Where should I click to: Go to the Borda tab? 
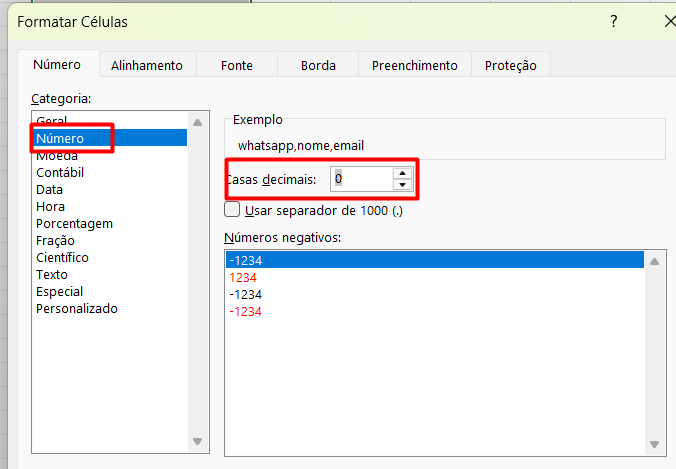coord(318,65)
